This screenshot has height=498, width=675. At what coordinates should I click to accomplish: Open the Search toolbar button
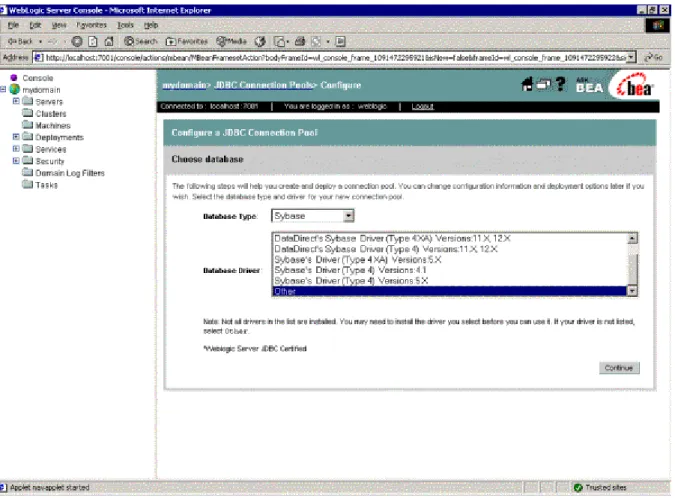point(141,41)
